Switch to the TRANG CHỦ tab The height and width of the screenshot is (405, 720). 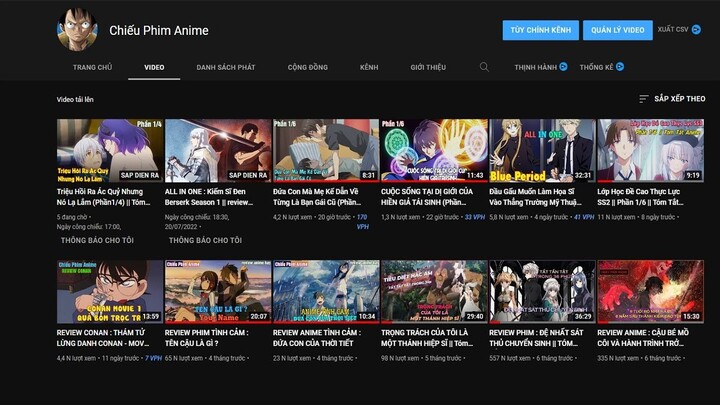[x=92, y=67]
